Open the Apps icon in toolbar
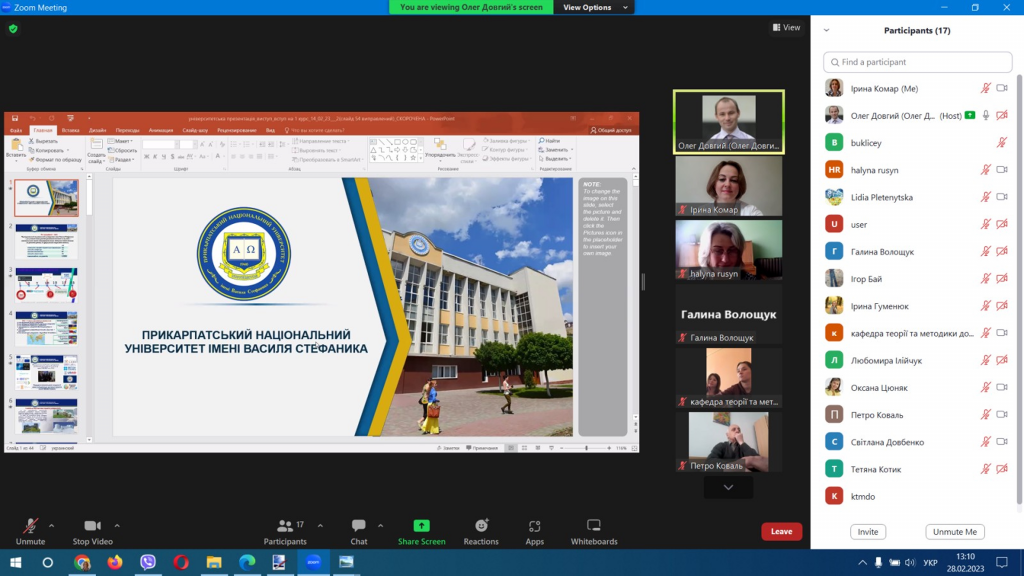The height and width of the screenshot is (576, 1024). 534,526
